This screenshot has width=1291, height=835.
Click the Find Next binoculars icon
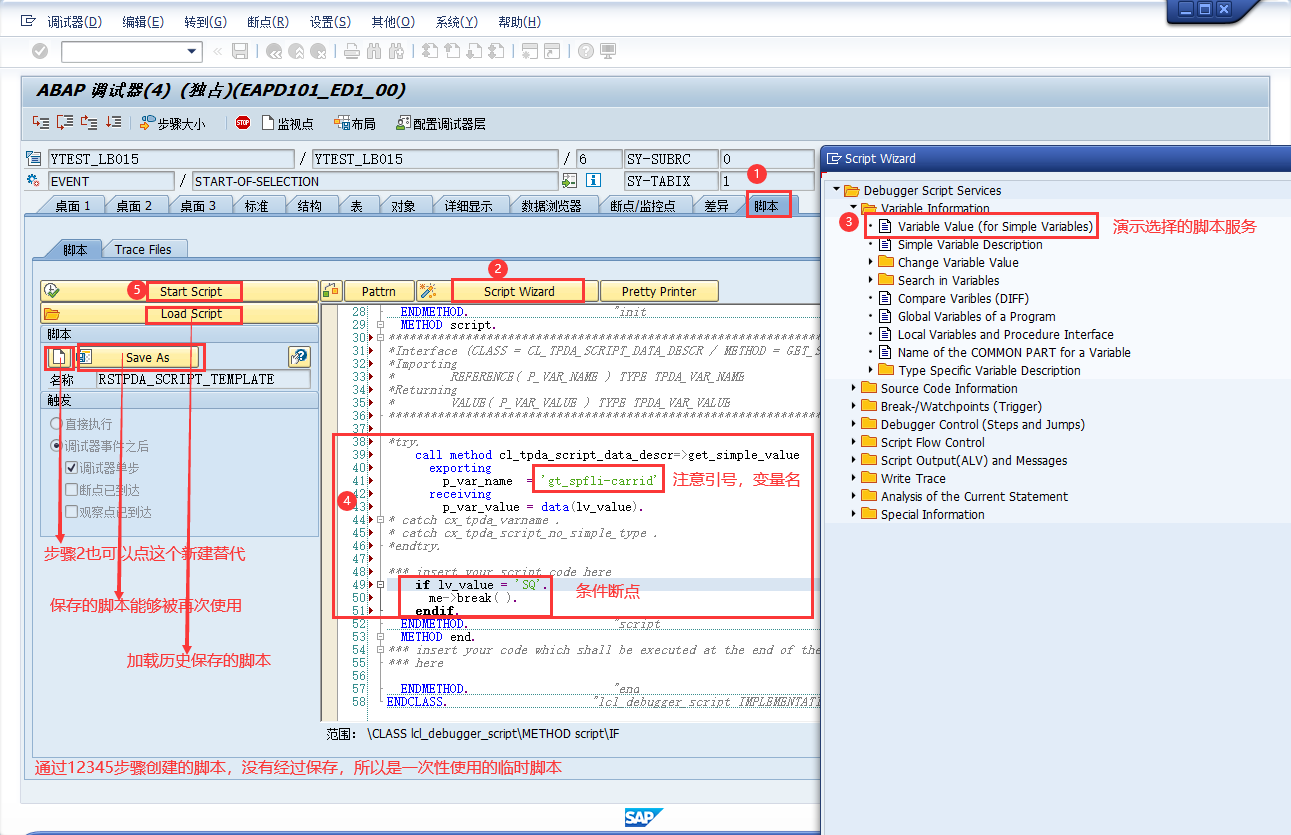396,51
